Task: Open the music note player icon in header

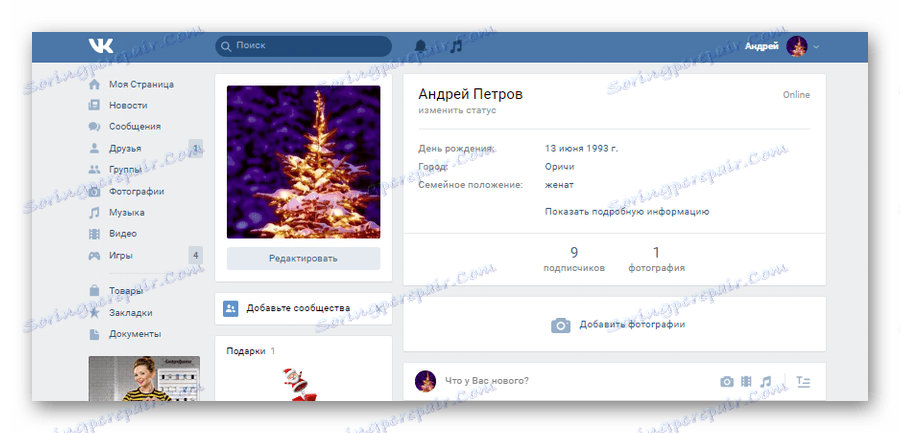Action: (456, 46)
